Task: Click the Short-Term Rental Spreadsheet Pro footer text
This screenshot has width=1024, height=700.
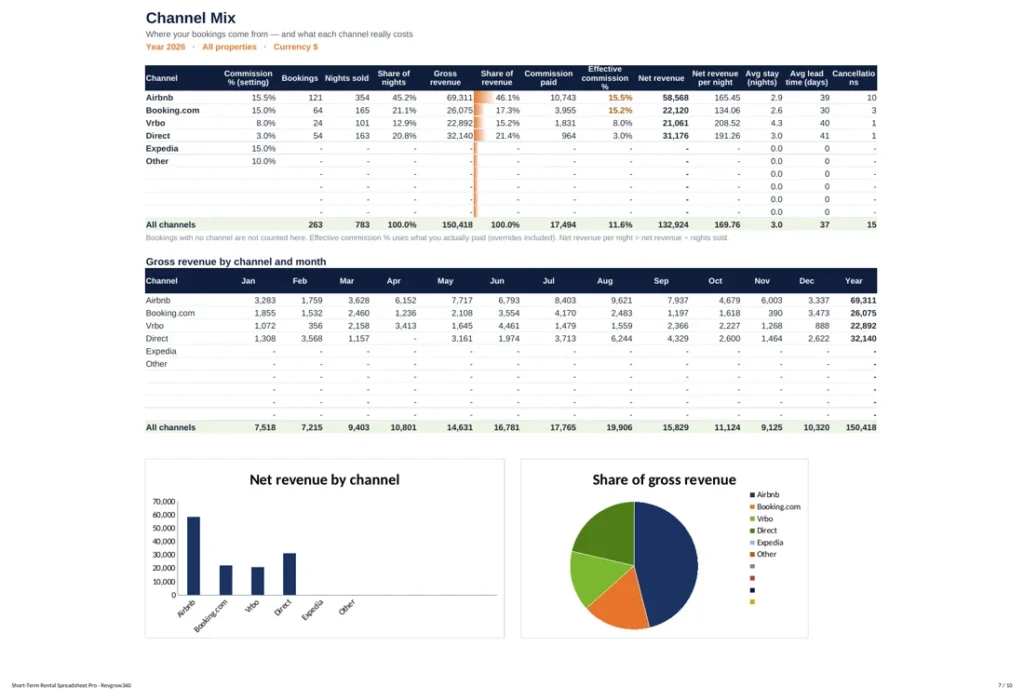Action: [x=71, y=686]
